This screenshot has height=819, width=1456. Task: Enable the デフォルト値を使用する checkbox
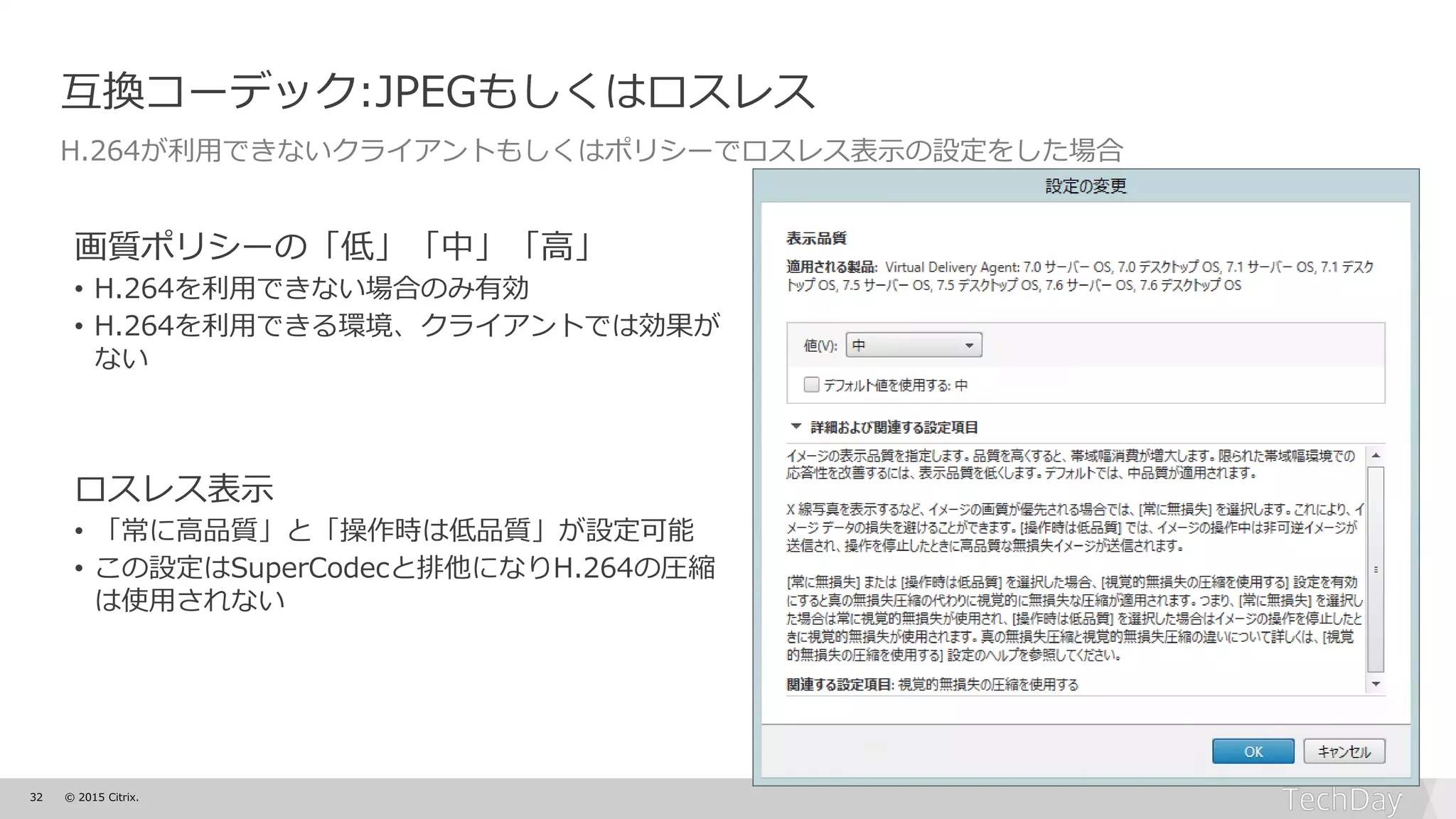pyautogui.click(x=811, y=385)
